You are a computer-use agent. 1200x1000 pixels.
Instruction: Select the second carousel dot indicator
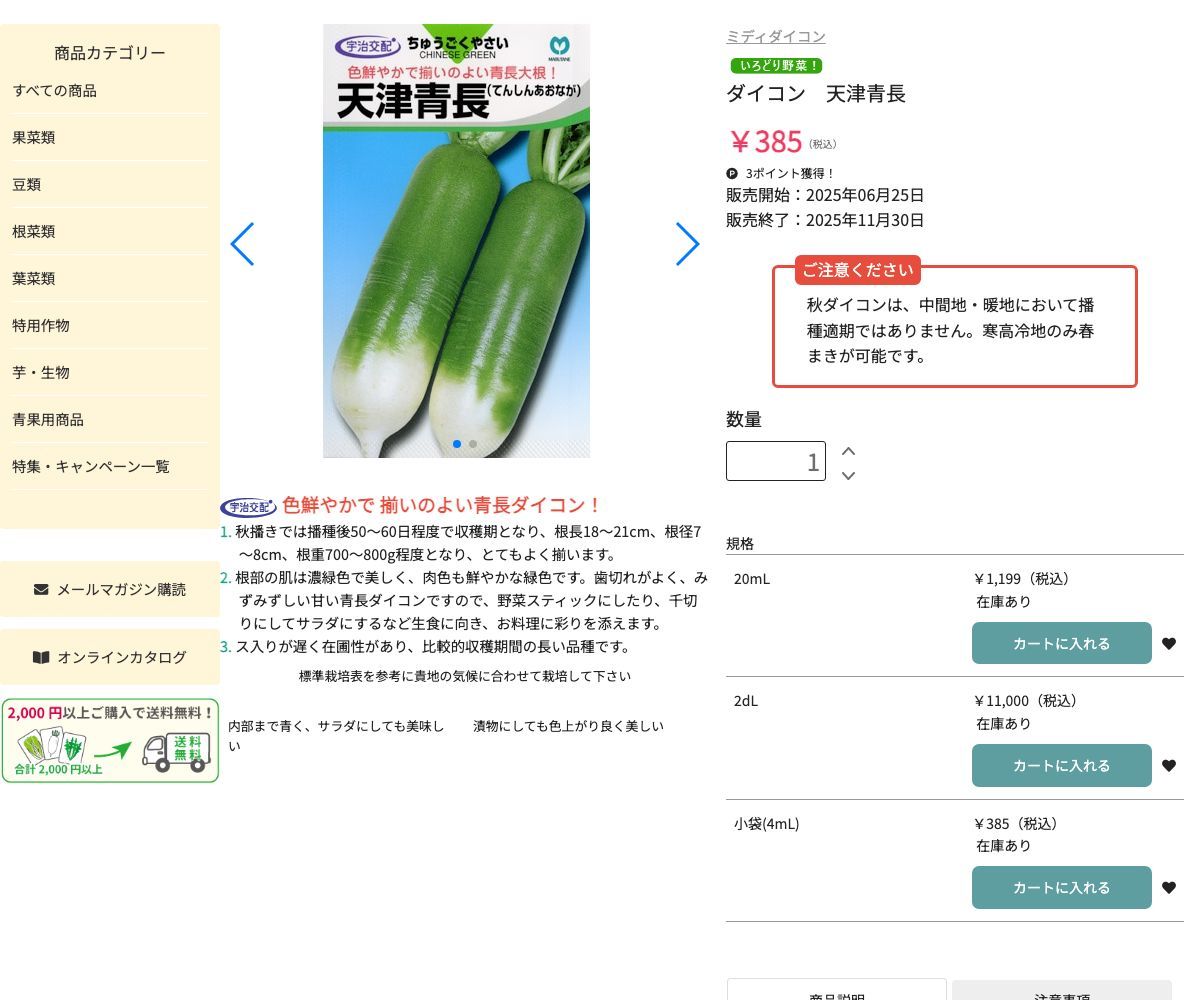(x=473, y=444)
